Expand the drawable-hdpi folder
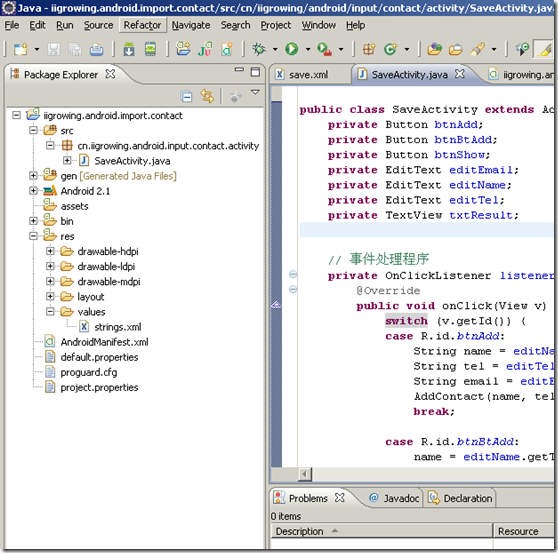The width and height of the screenshot is (558, 553). (50, 251)
